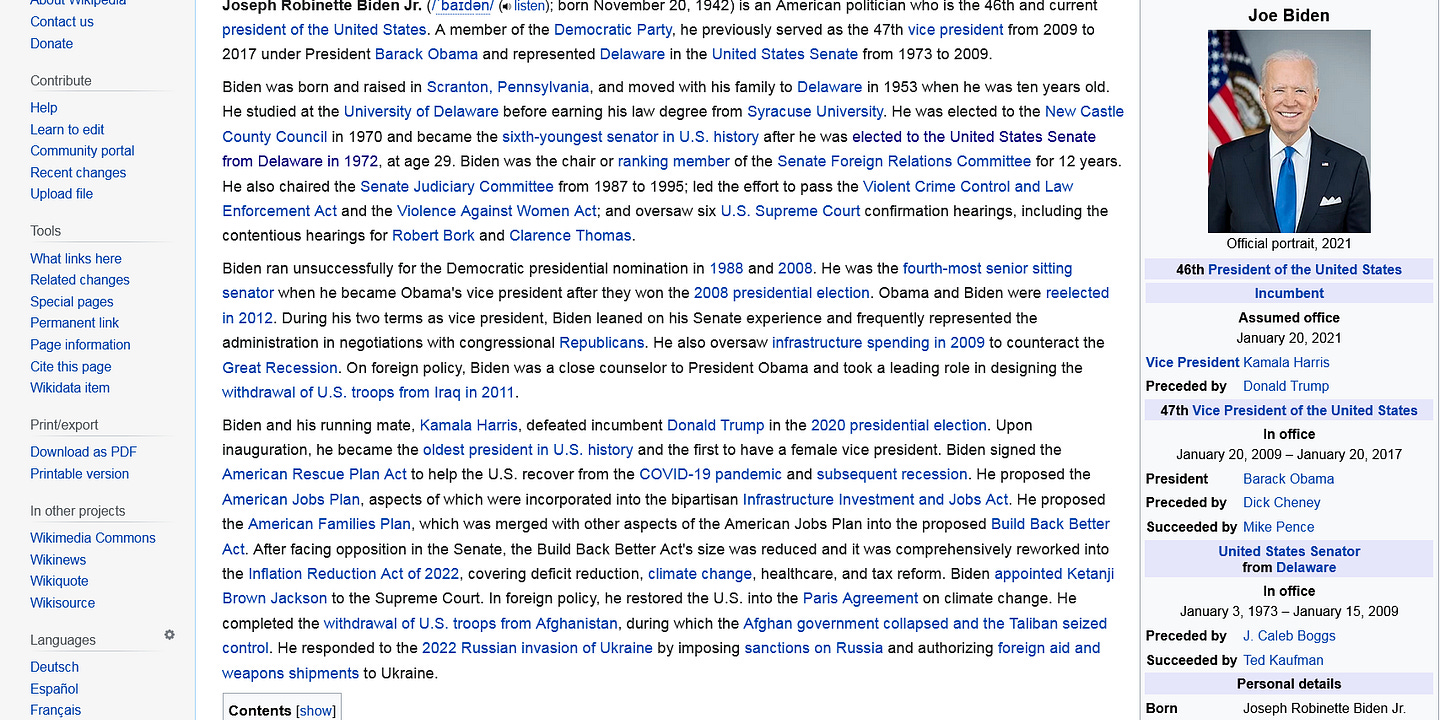This screenshot has width=1456, height=720.
Task: Open infobox Incumbent link
Action: [1289, 294]
